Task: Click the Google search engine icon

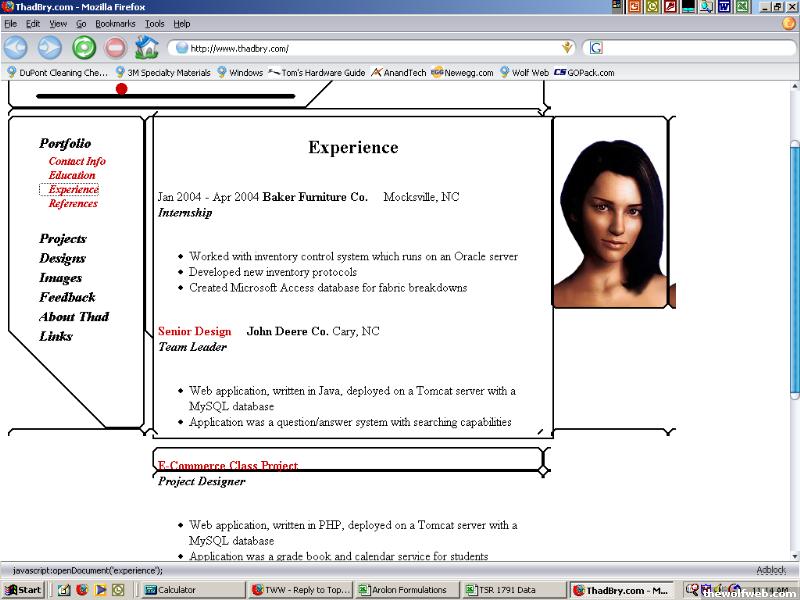Action: point(596,47)
